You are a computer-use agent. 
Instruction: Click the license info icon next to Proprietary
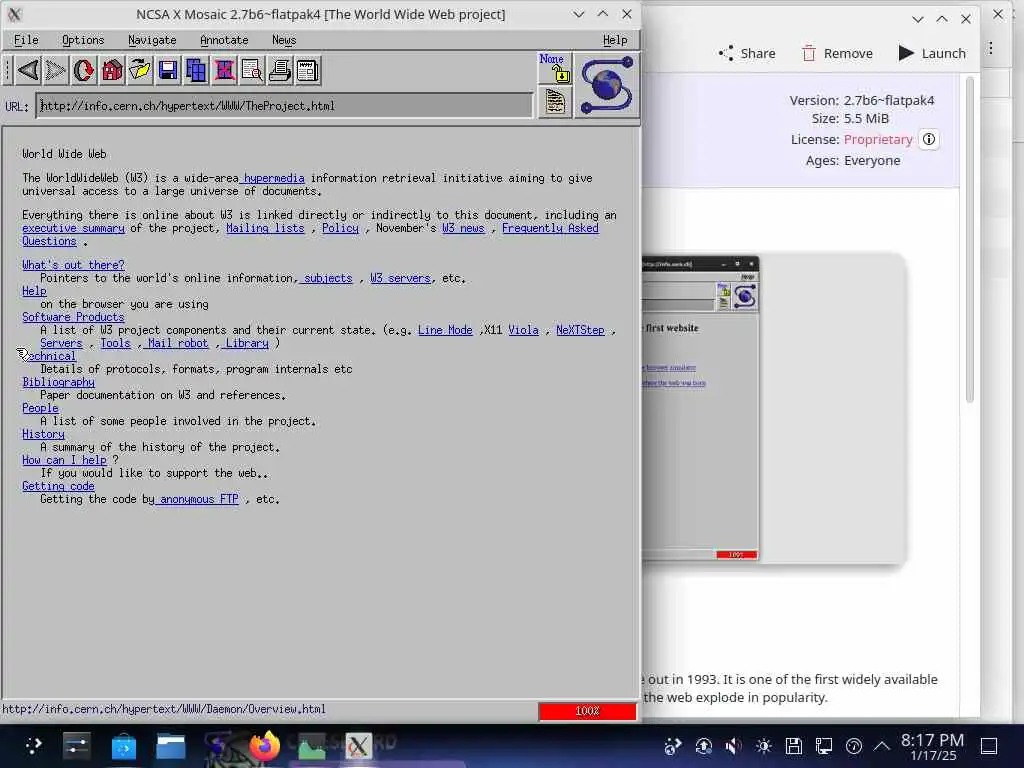pyautogui.click(x=929, y=139)
